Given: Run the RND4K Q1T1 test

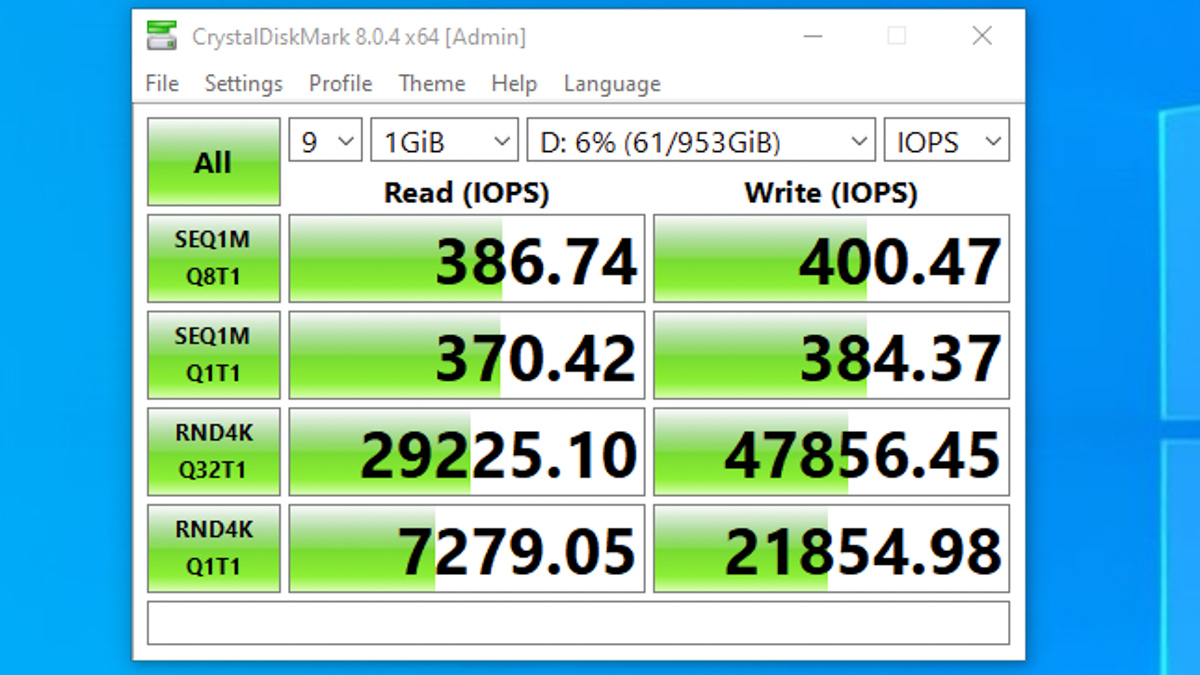Looking at the screenshot, I should tap(213, 548).
